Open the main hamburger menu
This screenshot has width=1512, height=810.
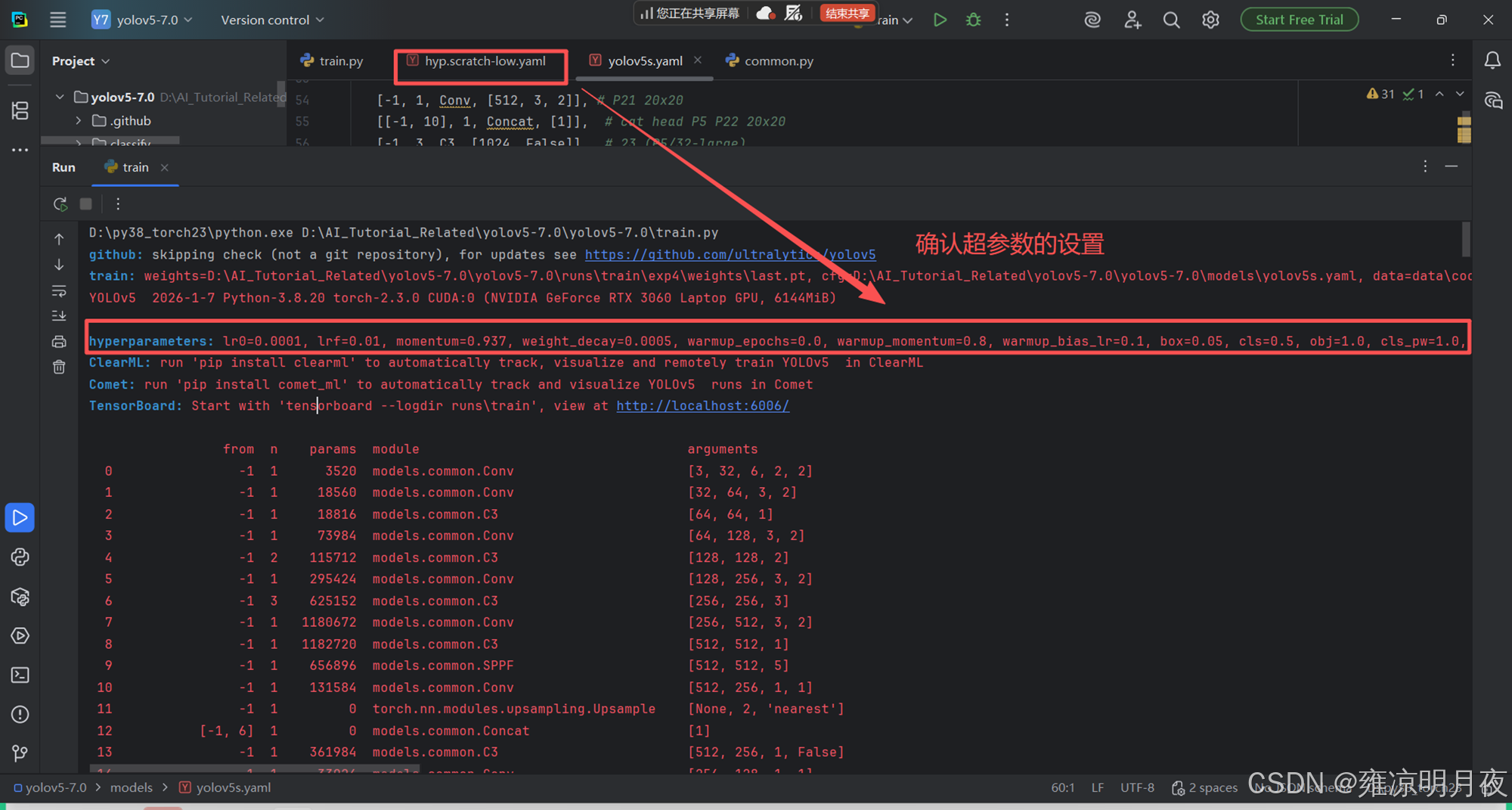(x=58, y=20)
